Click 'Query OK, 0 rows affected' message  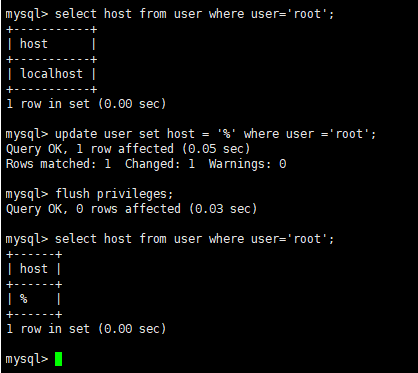(x=93, y=209)
